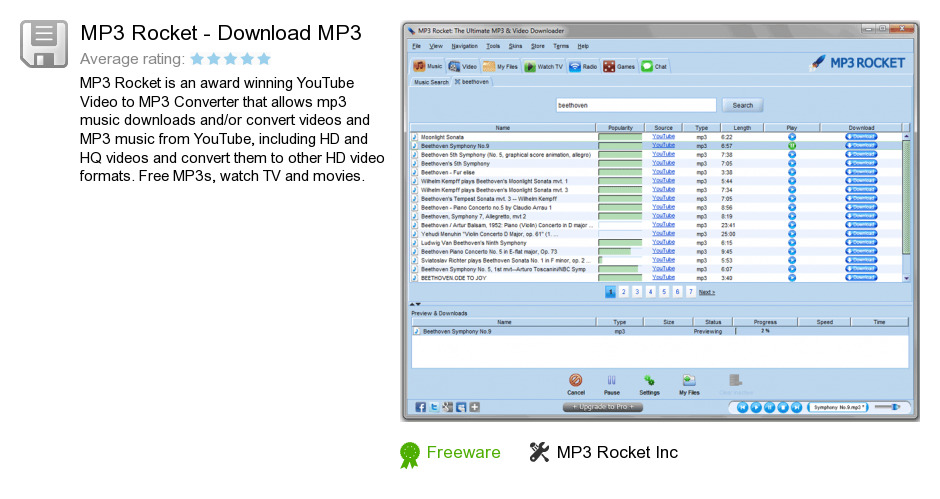
Task: Play Ludwig Van Beethoven's Ninth Symphony
Action: (792, 243)
